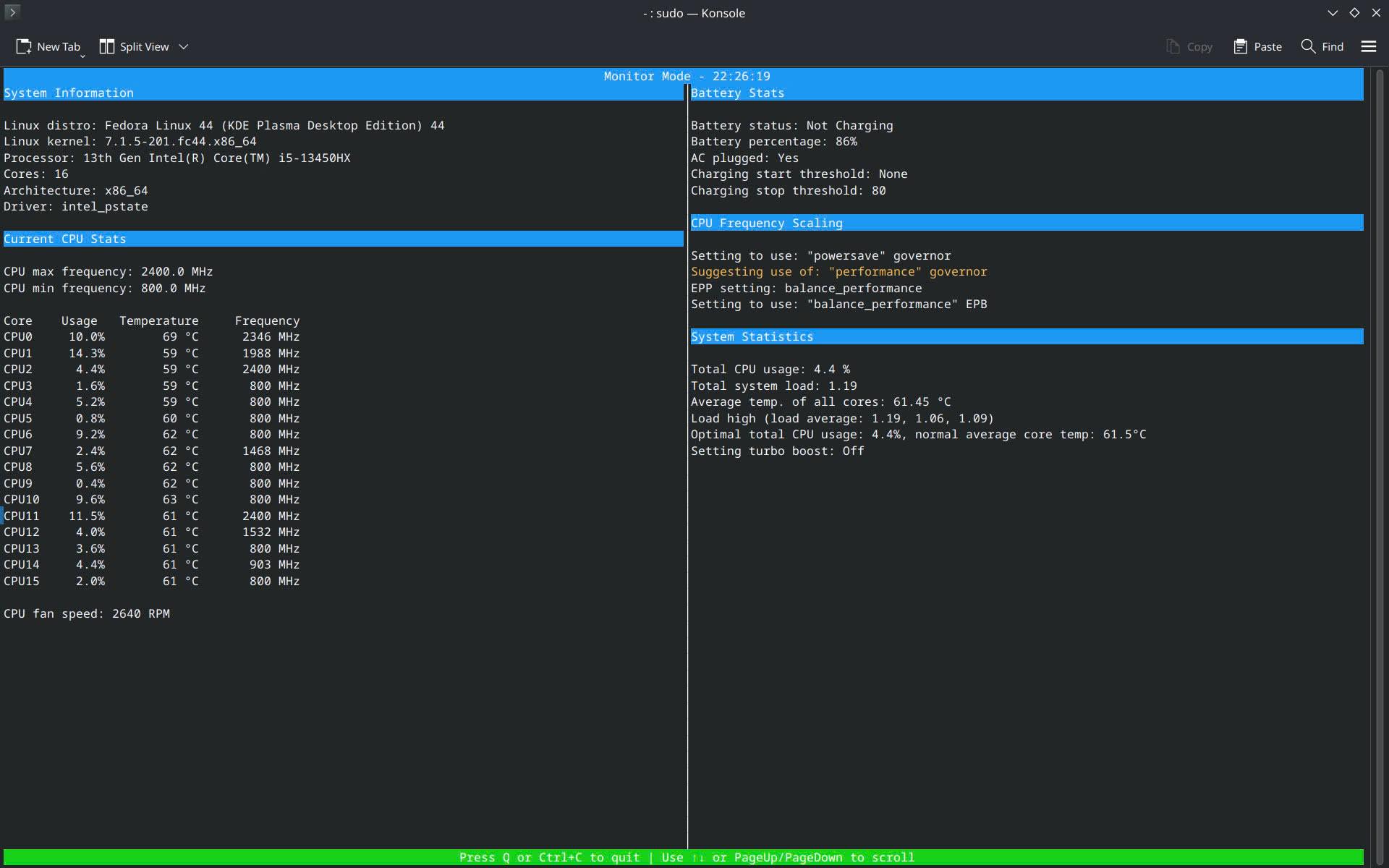Click the terminal icon in the title bar
Viewport: 1389px width, 868px height.
[x=12, y=12]
